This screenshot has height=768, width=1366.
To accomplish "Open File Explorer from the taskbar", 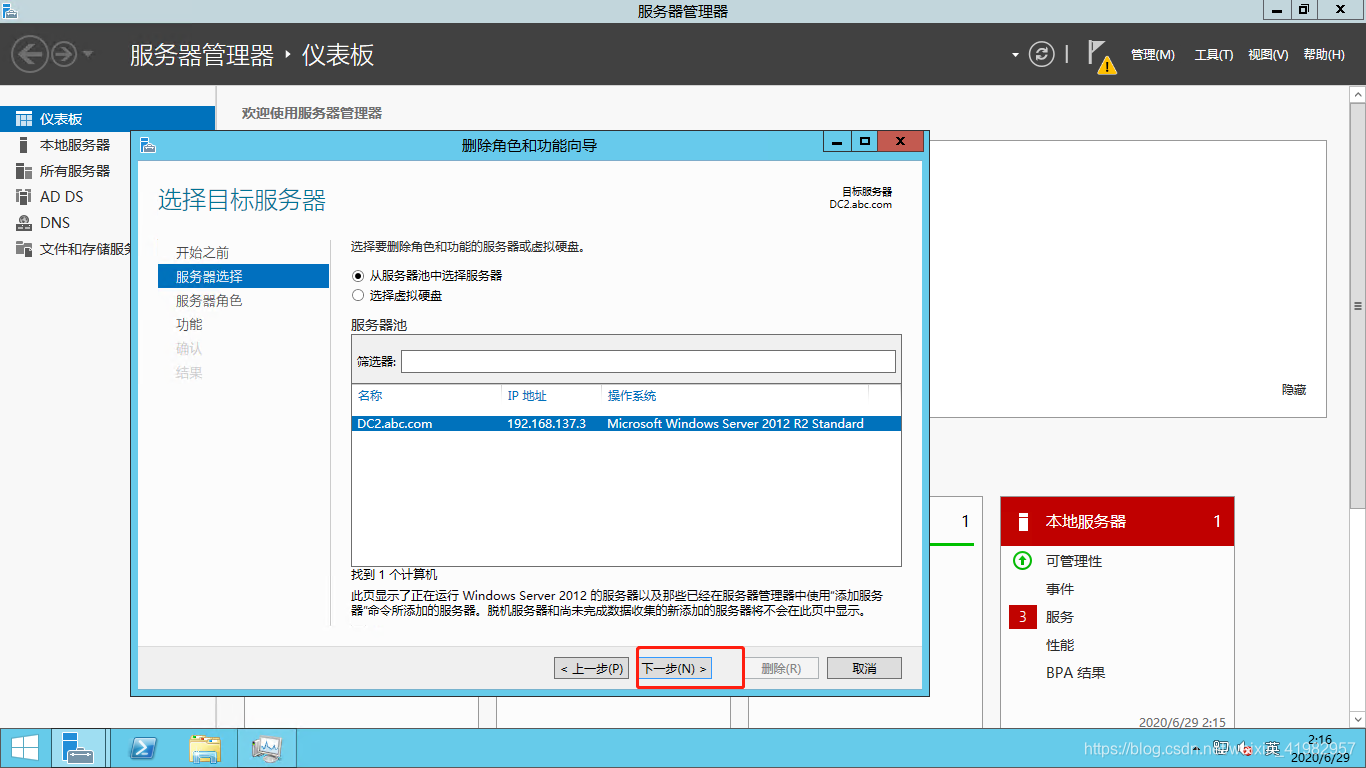I will coord(206,748).
